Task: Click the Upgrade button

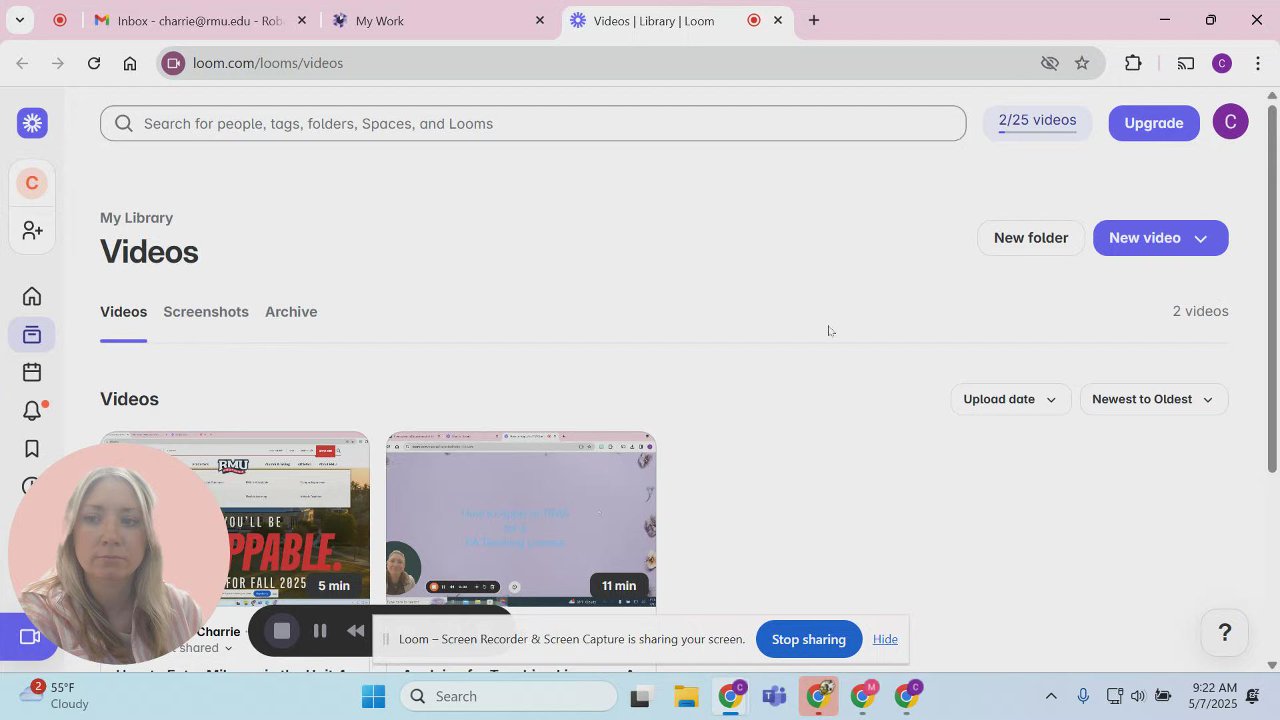Action: coord(1154,123)
